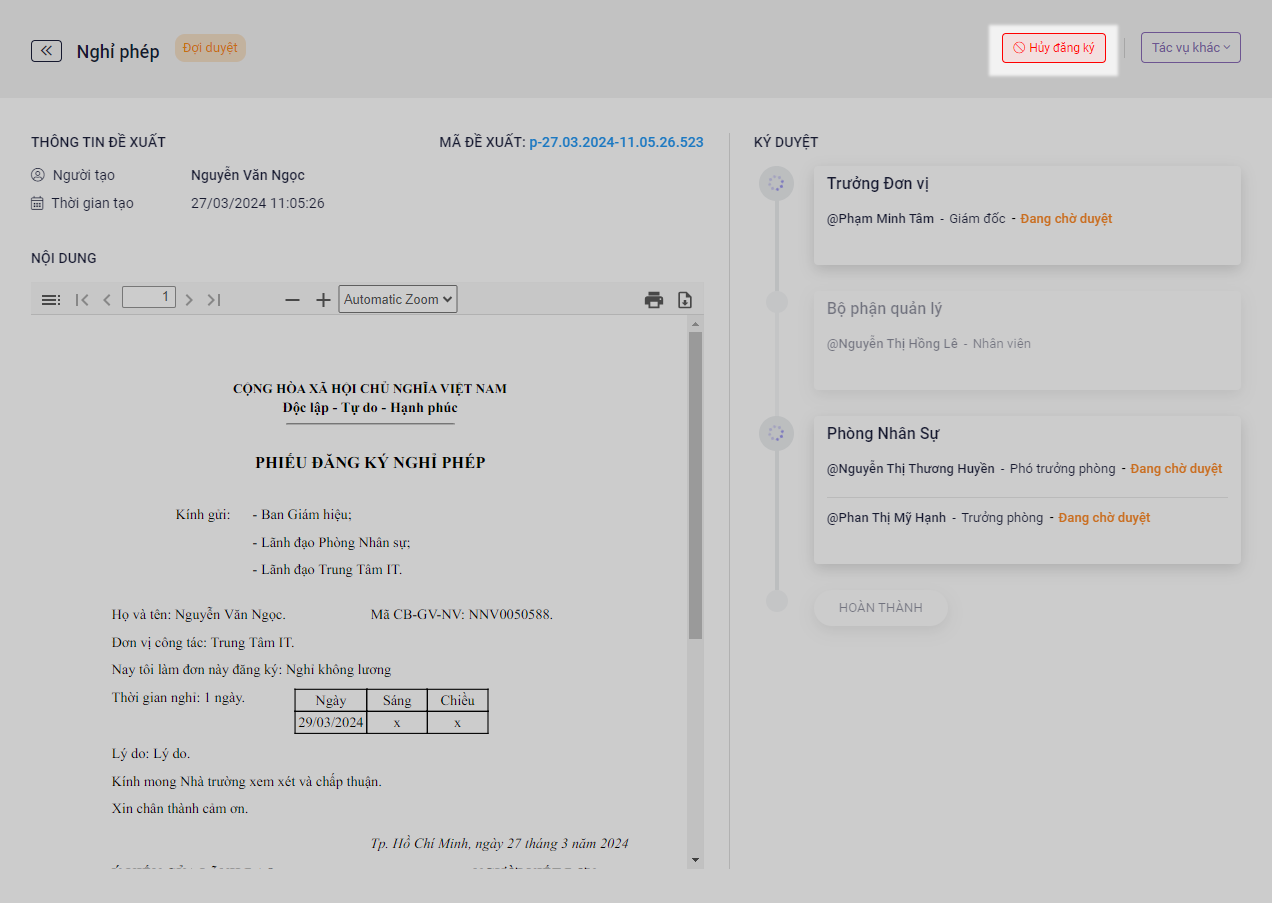
Task: Open the Automatic Zoom dropdown
Action: 398,299
